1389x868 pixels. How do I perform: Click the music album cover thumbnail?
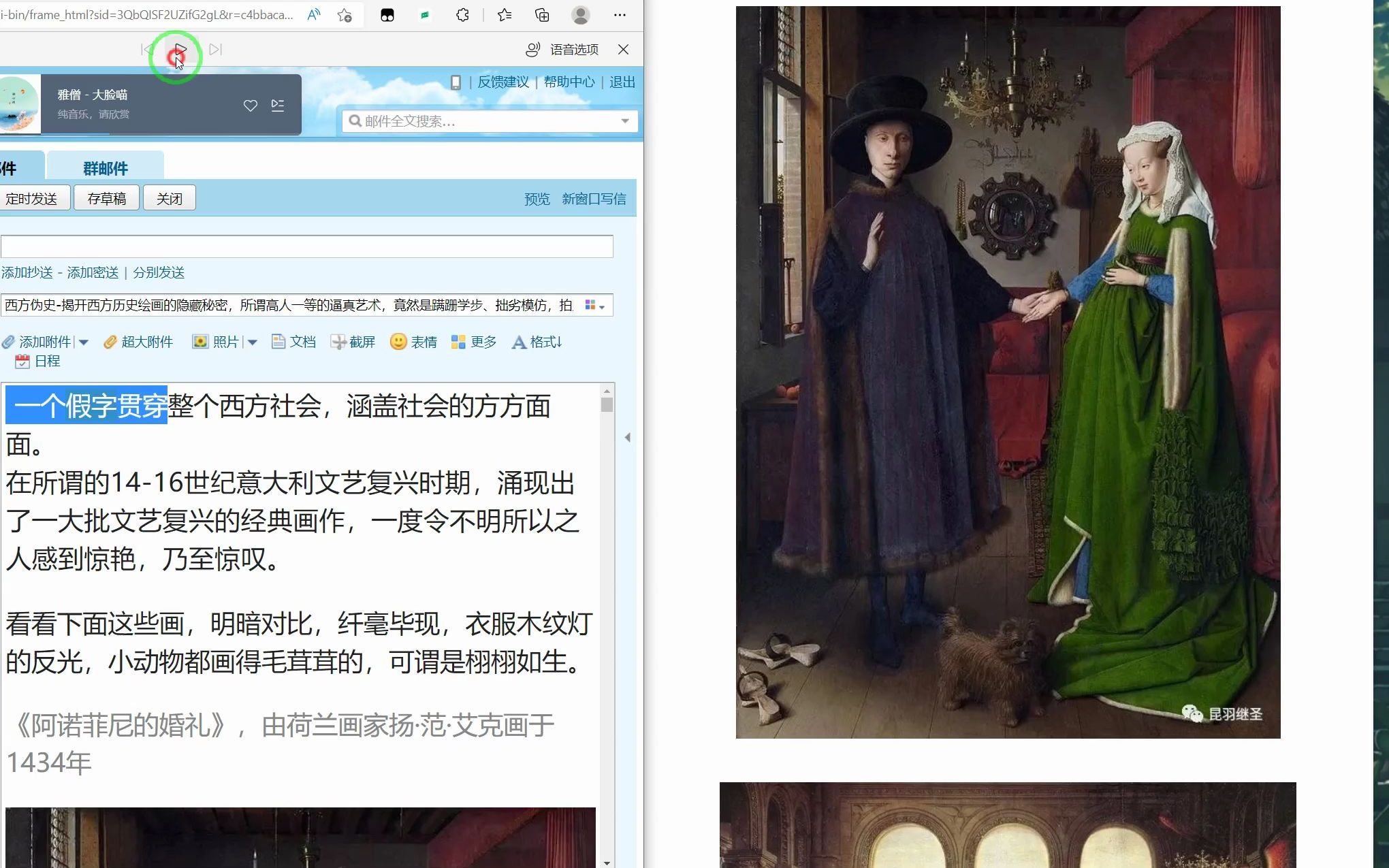tap(19, 104)
